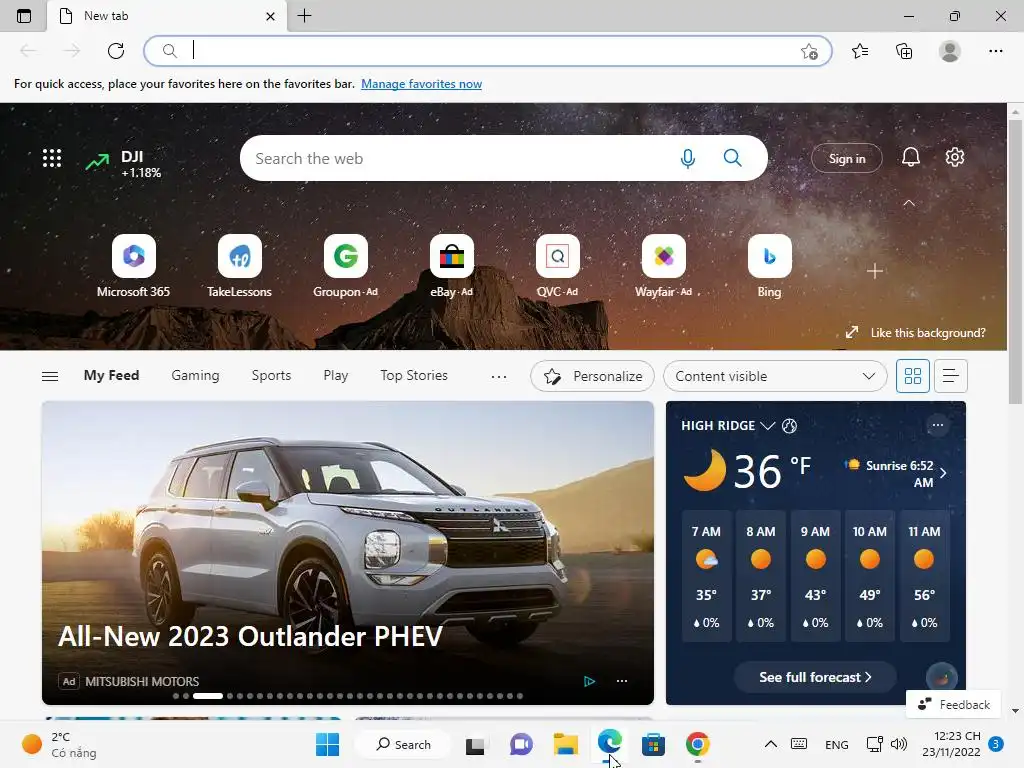Open Task View in taskbar
1024x768 pixels.
(475, 744)
